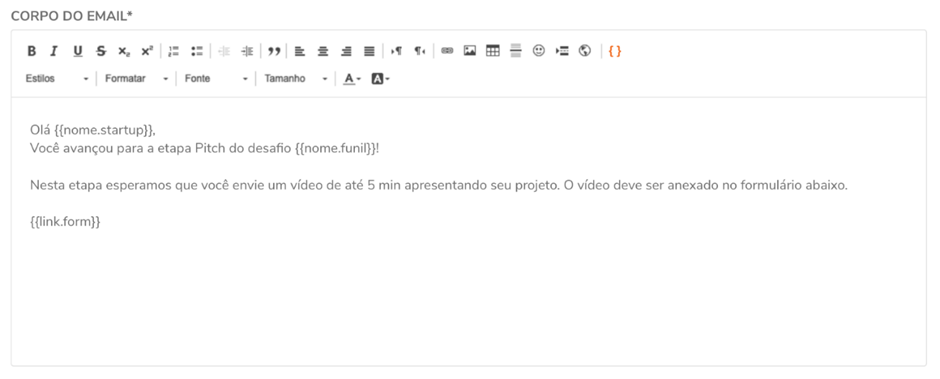This screenshot has width=940, height=379.
Task: Set text direction right to left
Action: 420,52
